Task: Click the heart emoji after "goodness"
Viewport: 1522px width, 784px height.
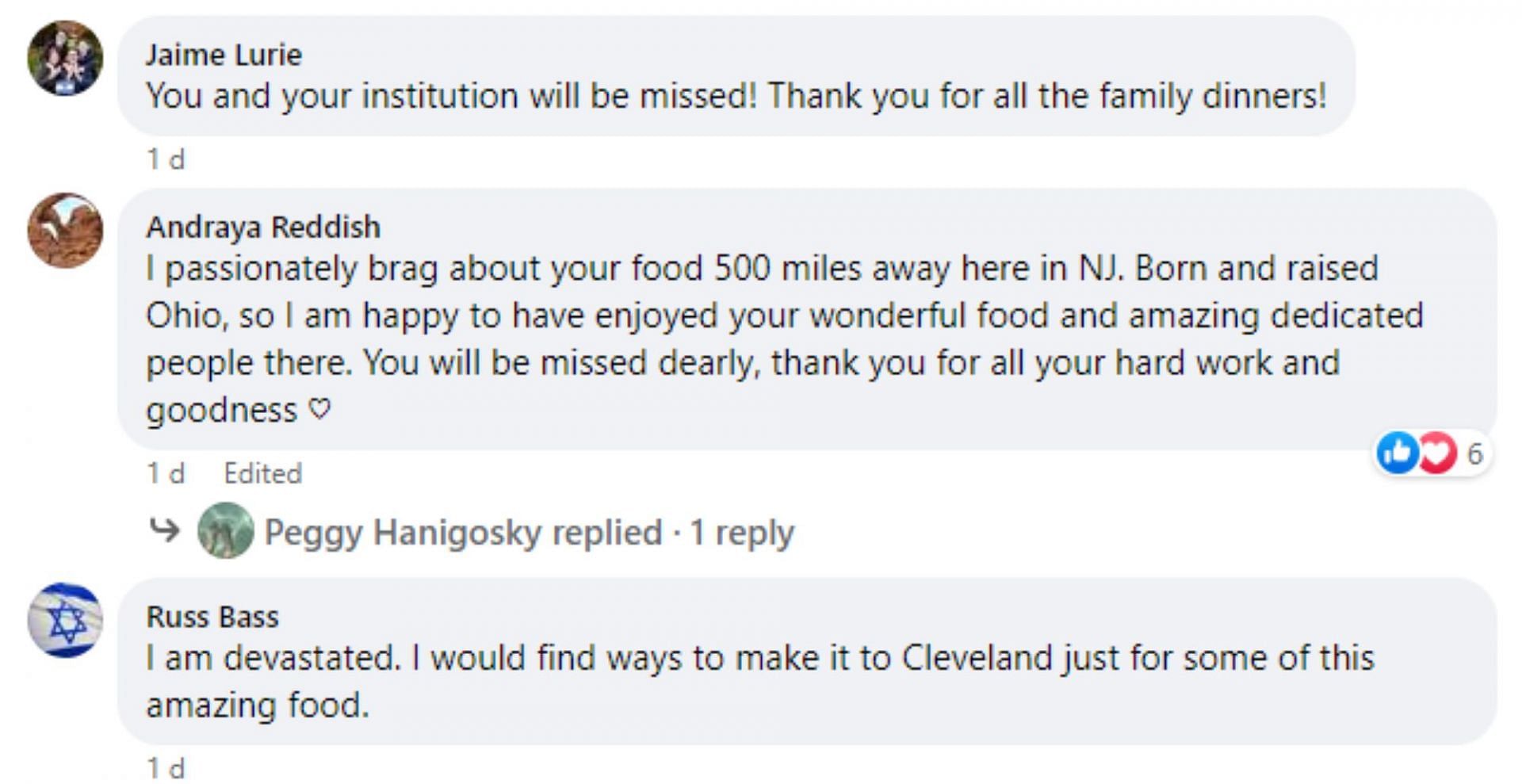Action: (319, 409)
